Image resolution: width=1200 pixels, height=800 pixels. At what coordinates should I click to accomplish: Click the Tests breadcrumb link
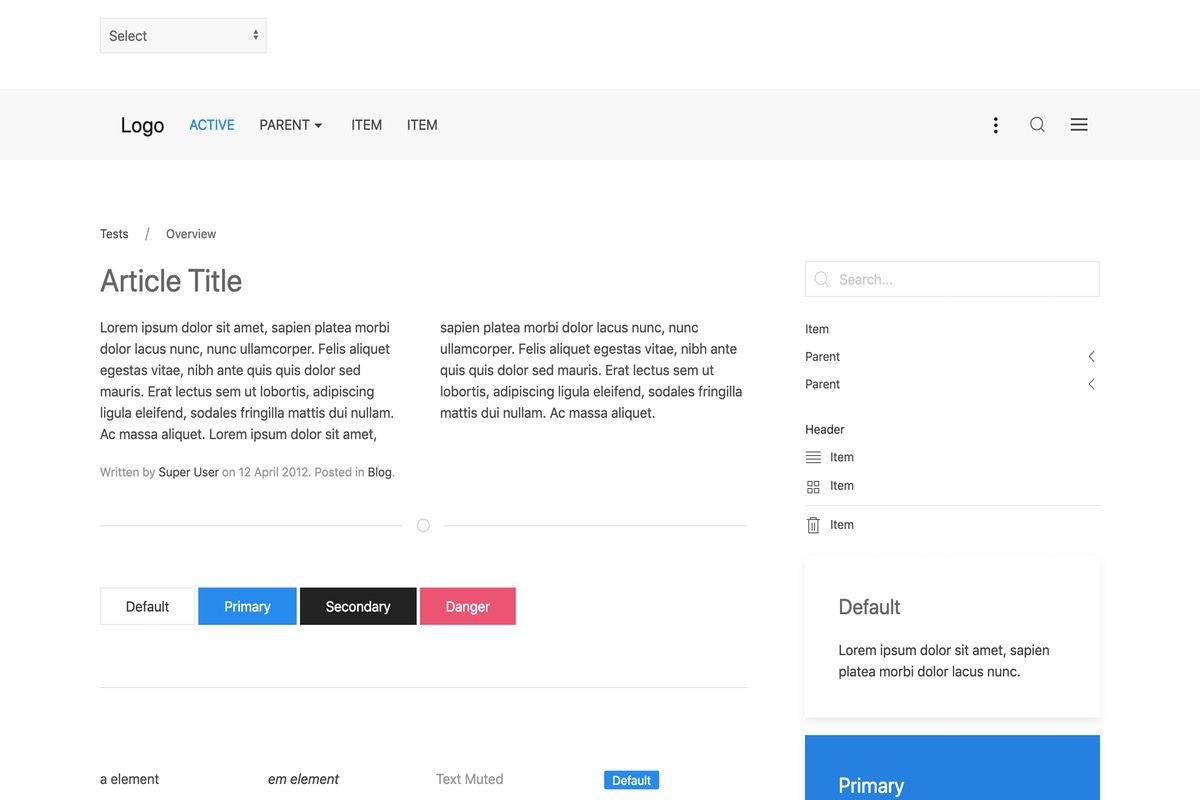pos(114,234)
